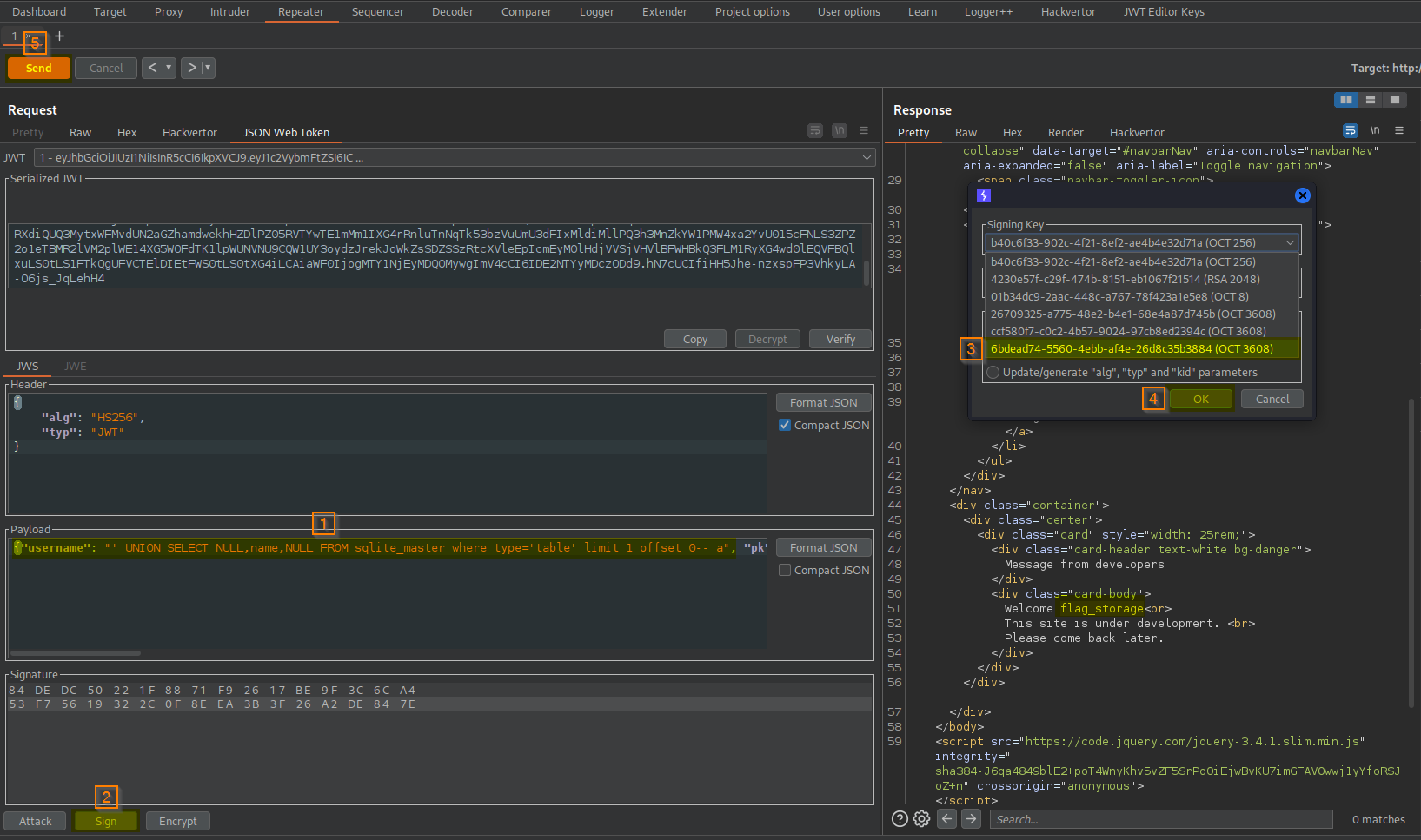Viewport: 1421px width, 840px height.
Task: Copy the serialized JWT
Action: point(695,339)
